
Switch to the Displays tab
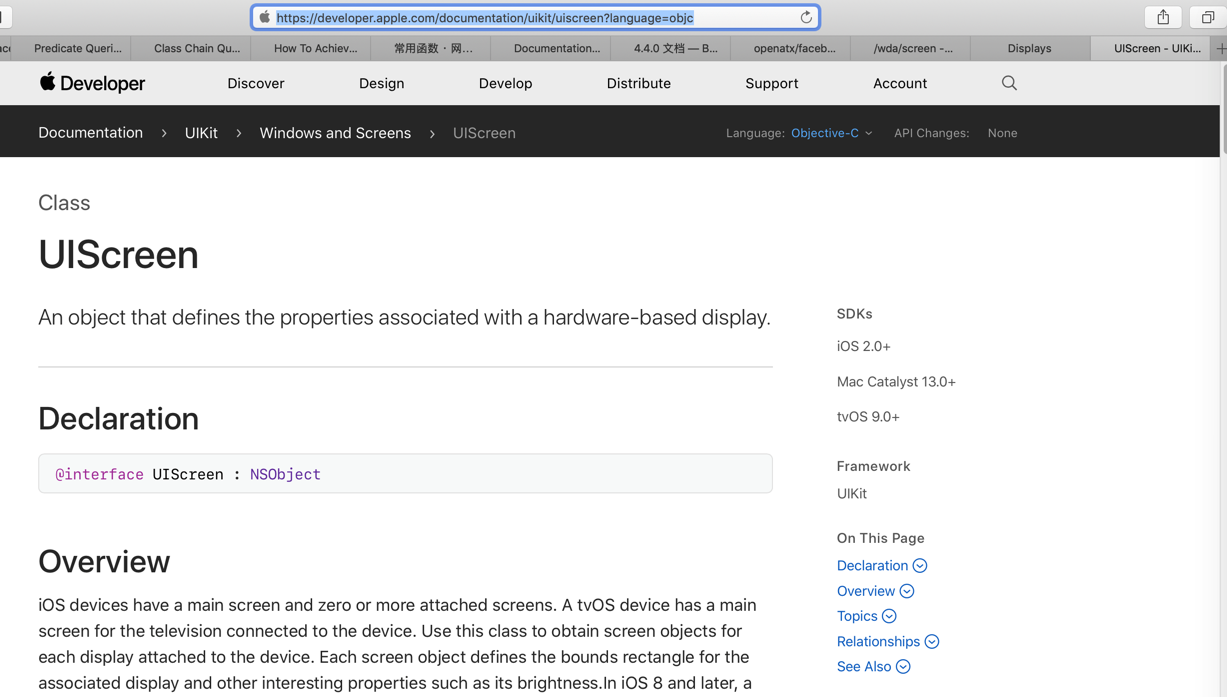[x=1029, y=48]
